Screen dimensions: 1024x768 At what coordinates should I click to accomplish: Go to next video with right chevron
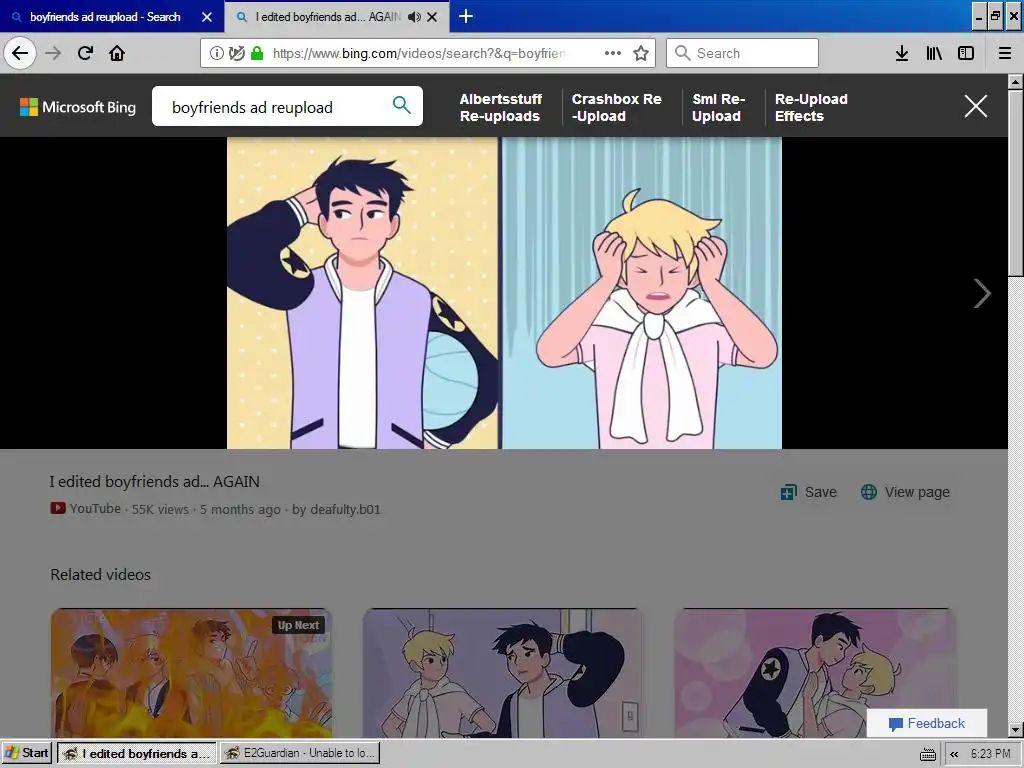tap(982, 293)
